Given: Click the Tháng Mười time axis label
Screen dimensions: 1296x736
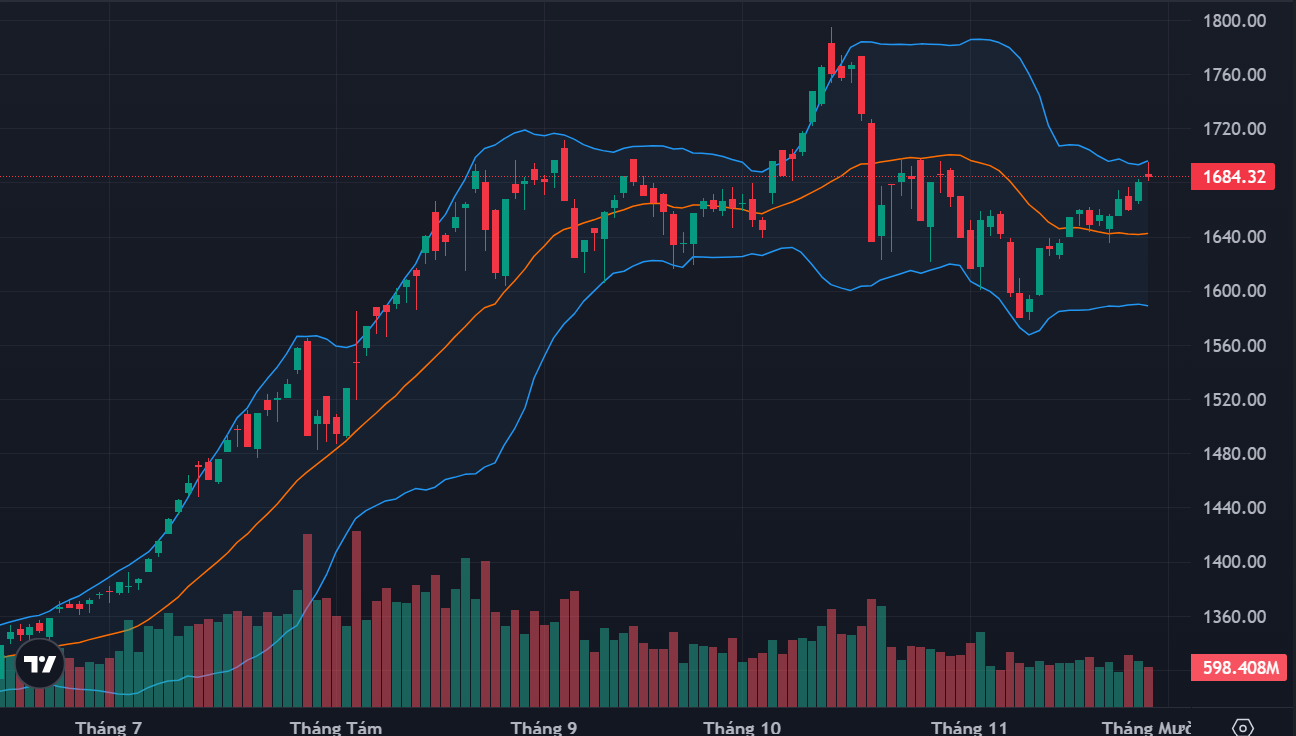Looking at the screenshot, I should (x=1141, y=727).
